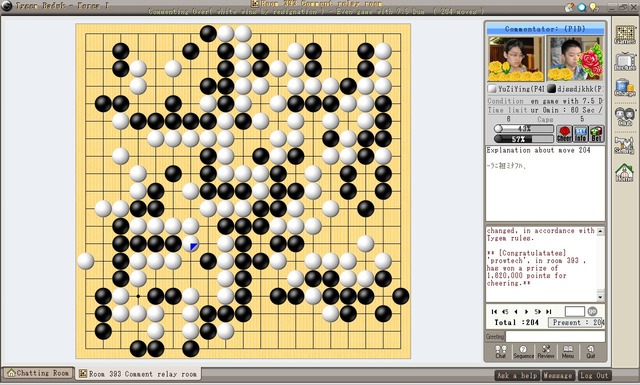Jump to first move

tap(494, 312)
